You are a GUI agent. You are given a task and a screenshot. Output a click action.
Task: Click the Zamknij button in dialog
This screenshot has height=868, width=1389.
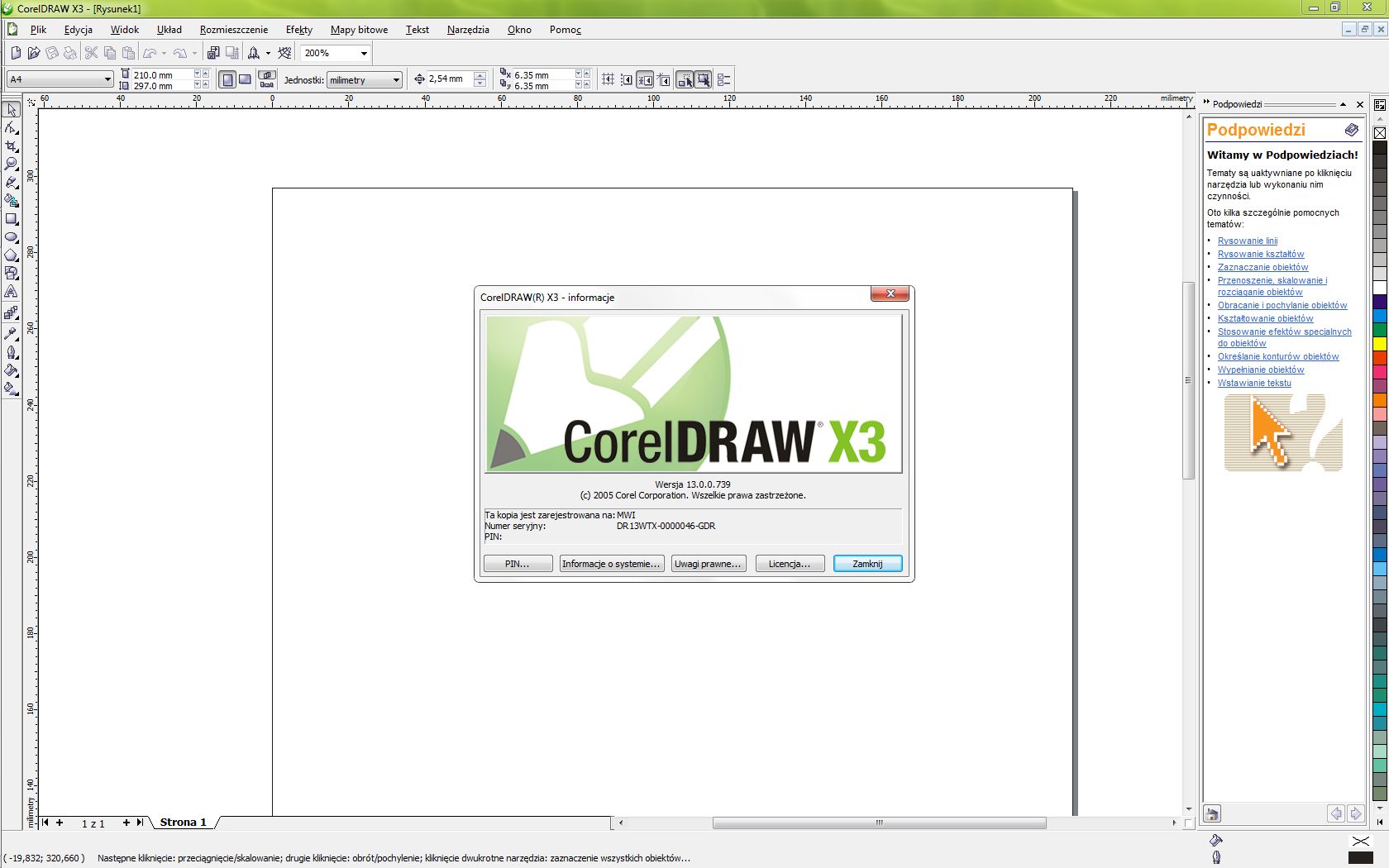867,564
